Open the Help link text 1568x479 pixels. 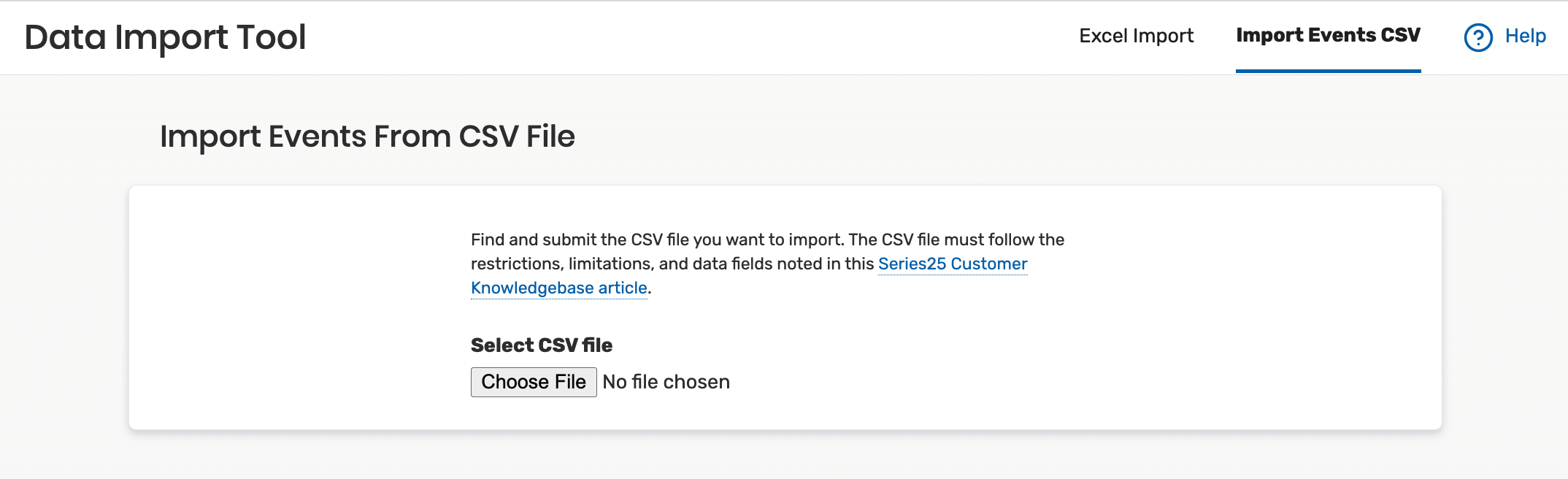(x=1525, y=36)
